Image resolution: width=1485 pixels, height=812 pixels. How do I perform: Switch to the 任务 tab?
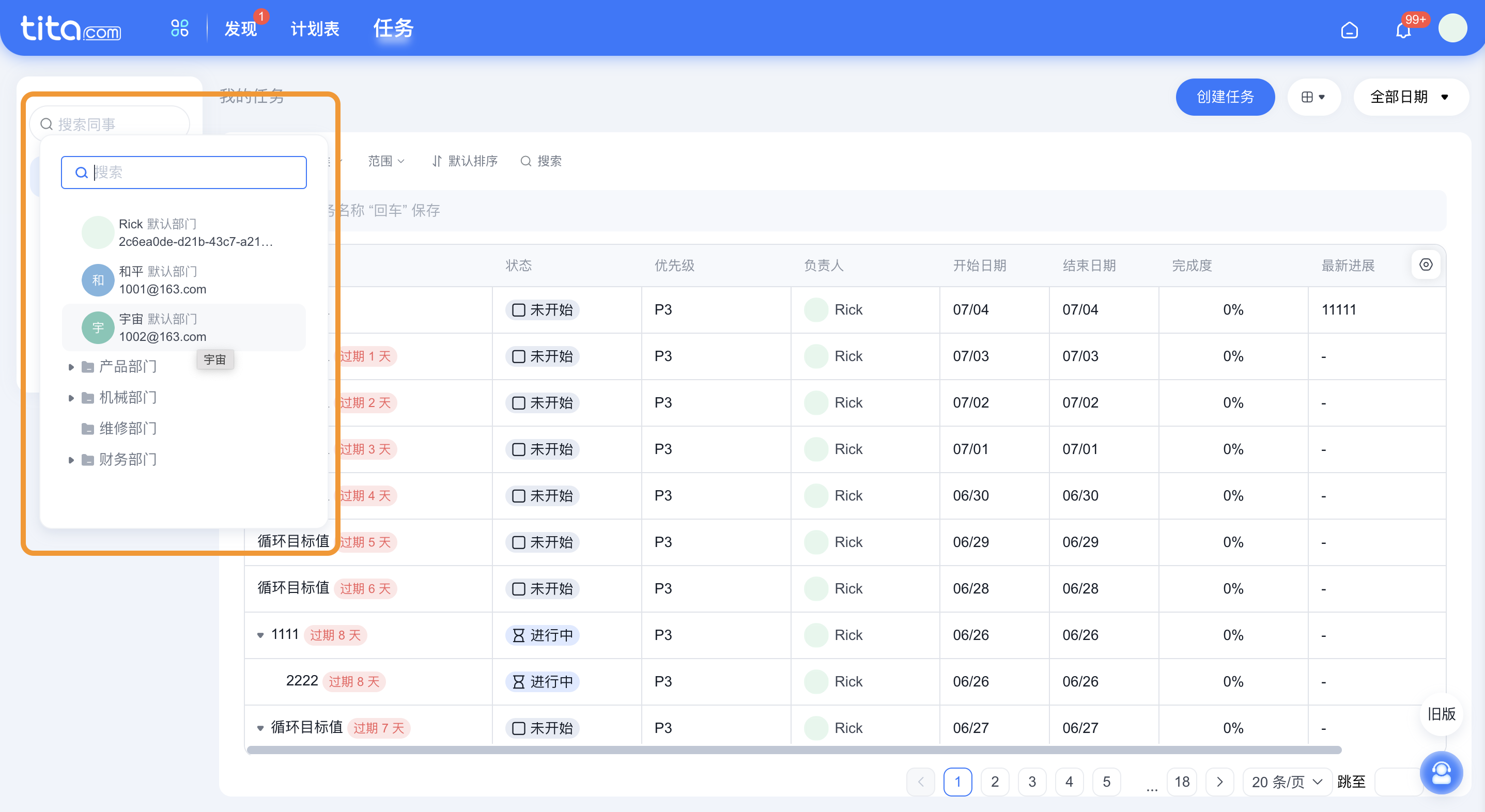click(393, 28)
